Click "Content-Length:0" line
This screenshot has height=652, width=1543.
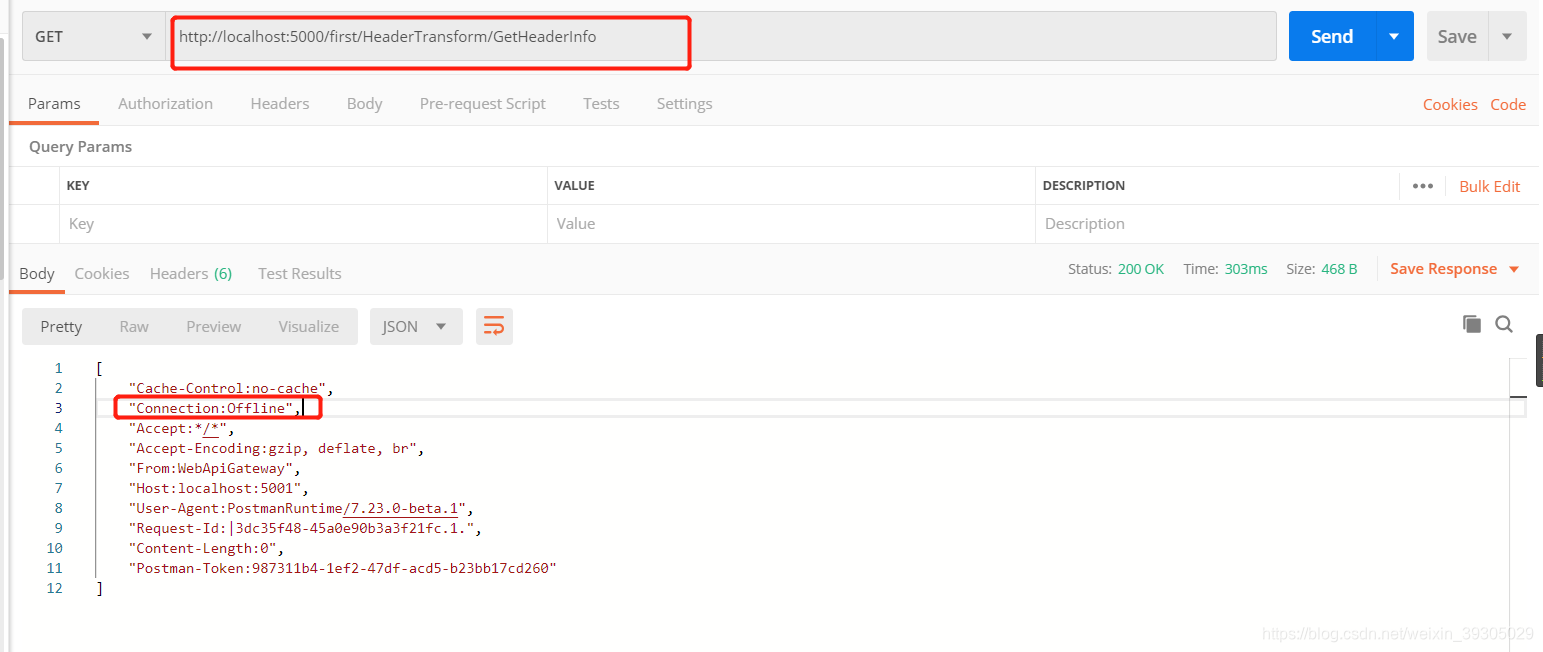click(206, 548)
